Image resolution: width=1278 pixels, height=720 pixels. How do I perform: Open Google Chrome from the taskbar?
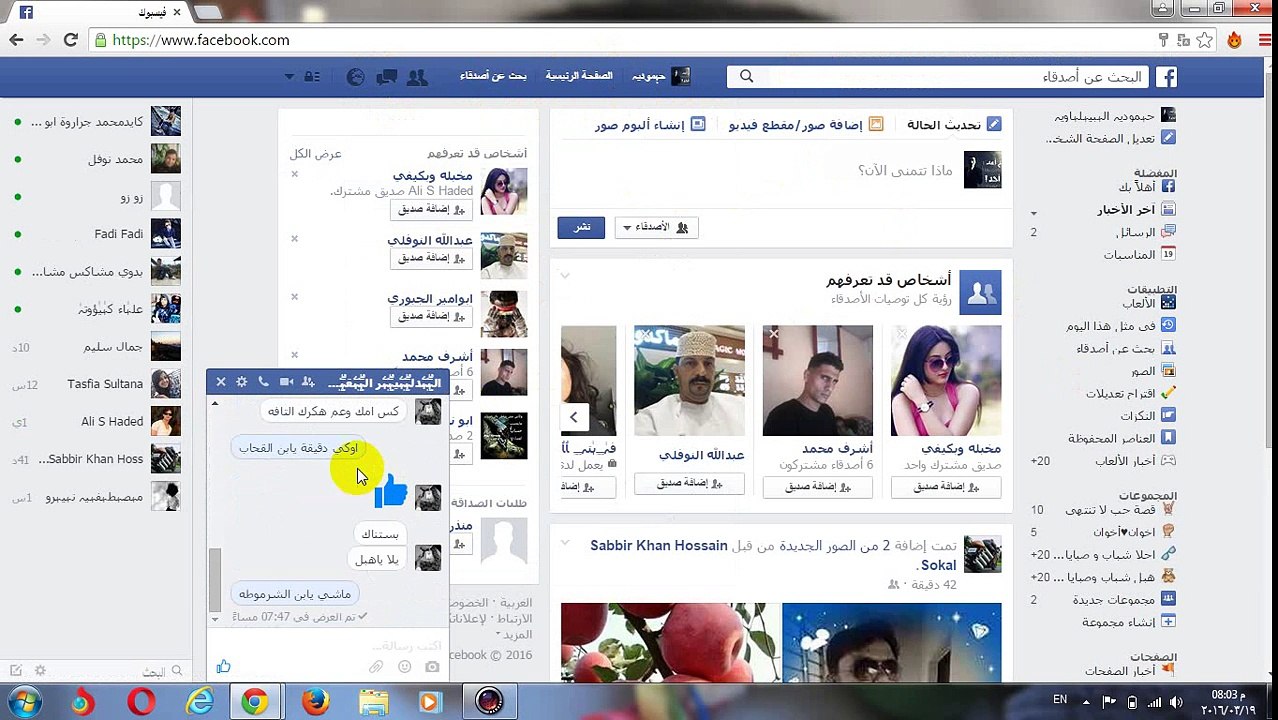pos(254,702)
